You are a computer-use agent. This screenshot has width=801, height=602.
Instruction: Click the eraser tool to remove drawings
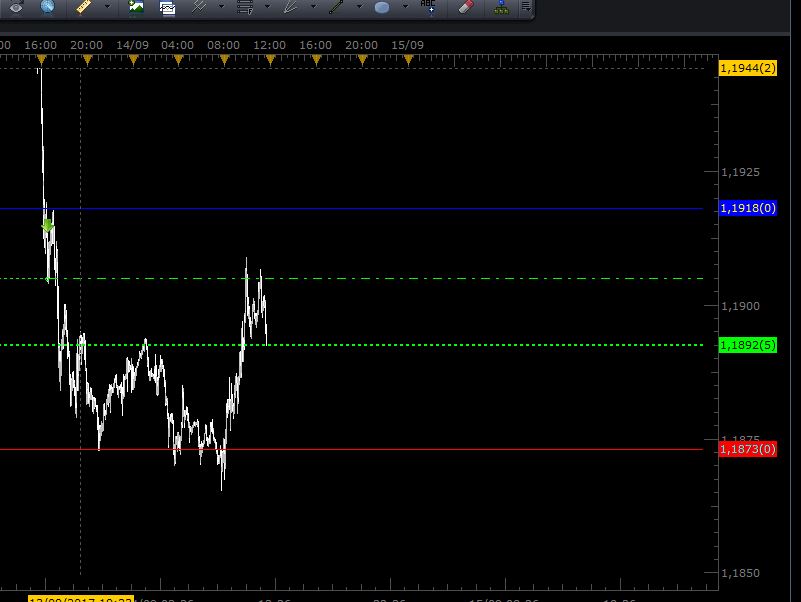466,7
